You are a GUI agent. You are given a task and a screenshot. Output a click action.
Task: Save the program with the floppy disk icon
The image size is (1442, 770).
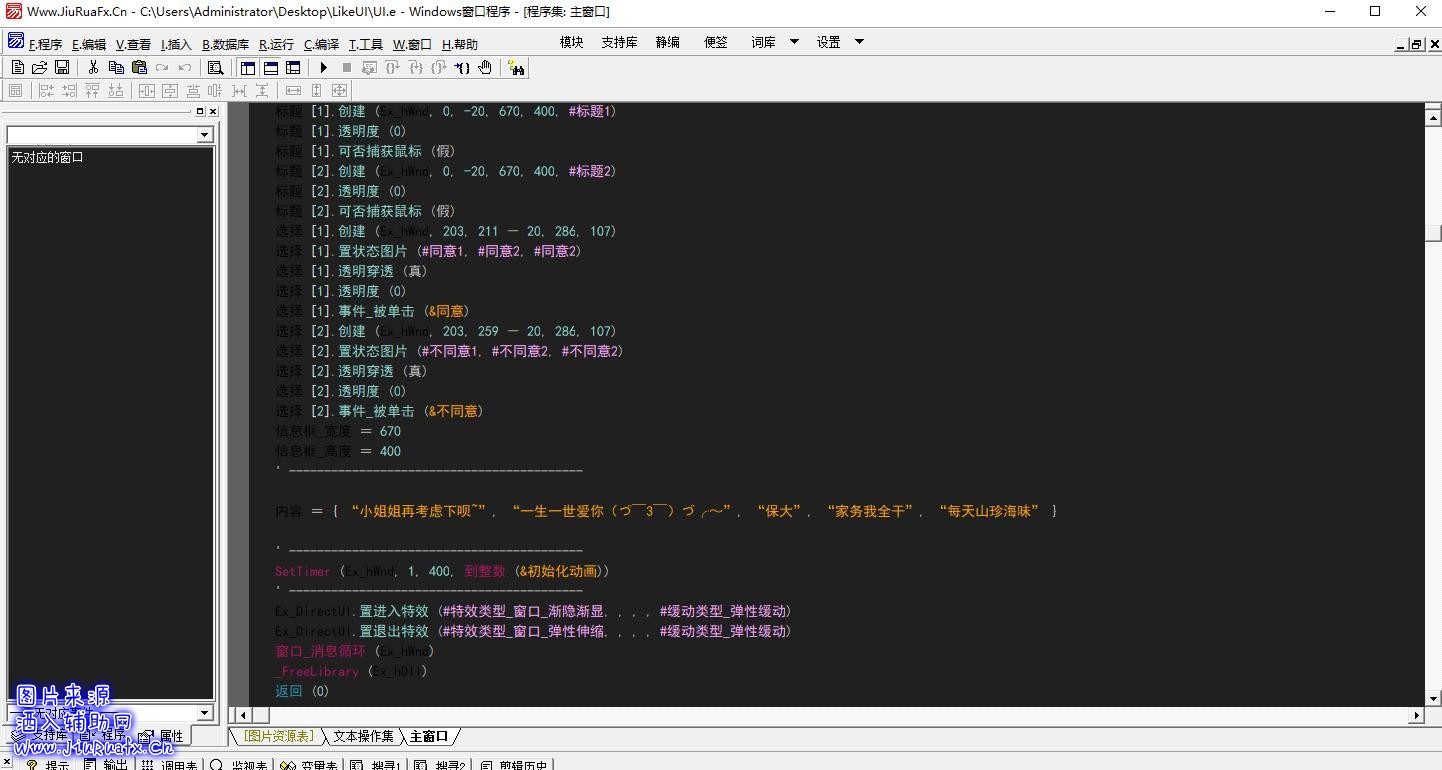click(62, 68)
